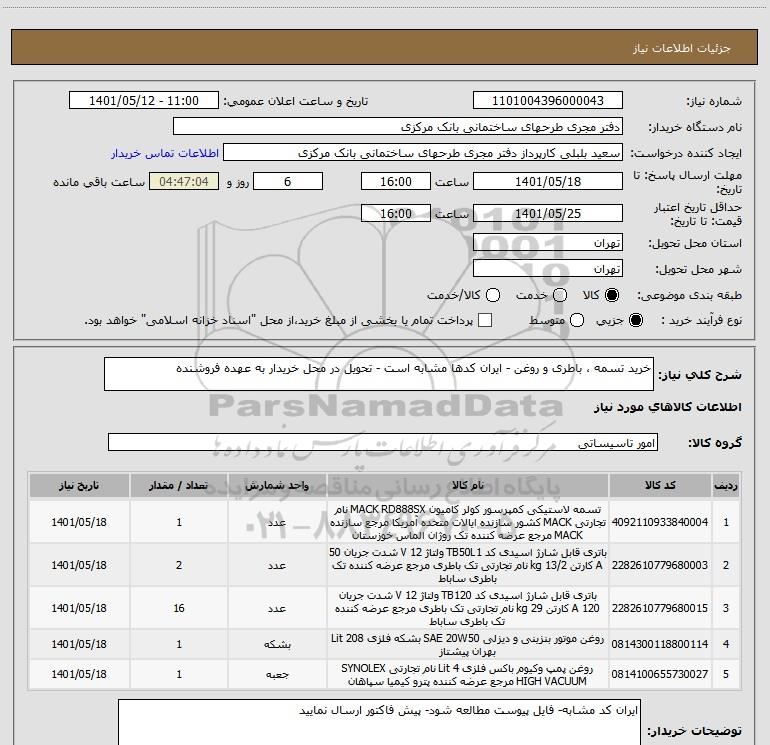This screenshot has width=770, height=745.
Task: Toggle the اسناد خزانه اسلامی payment checkbox
Action: coord(485,320)
